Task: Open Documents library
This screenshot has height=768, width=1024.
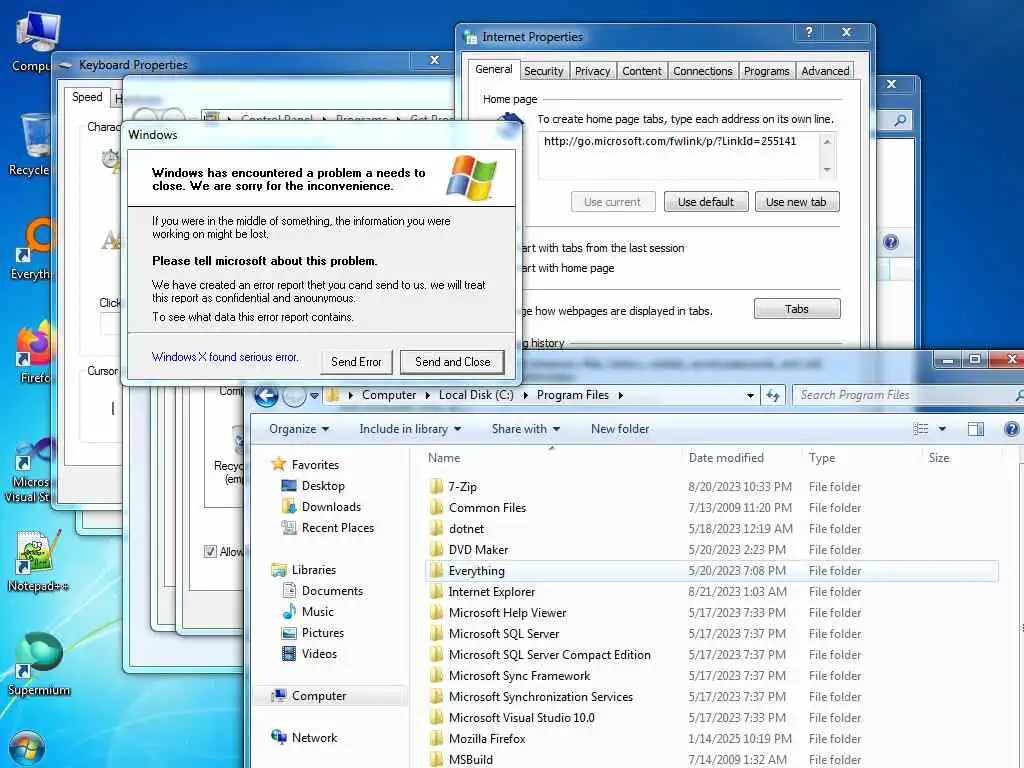Action: (x=332, y=591)
